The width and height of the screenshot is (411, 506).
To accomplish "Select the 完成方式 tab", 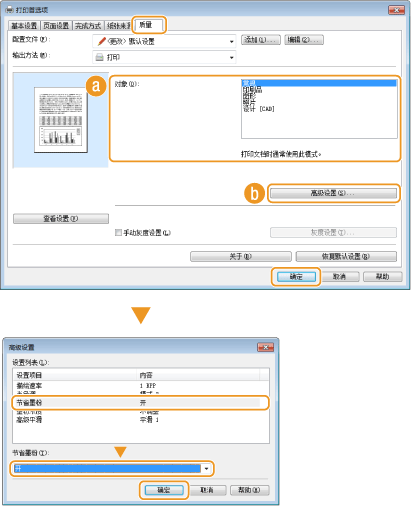I will tap(88, 26).
